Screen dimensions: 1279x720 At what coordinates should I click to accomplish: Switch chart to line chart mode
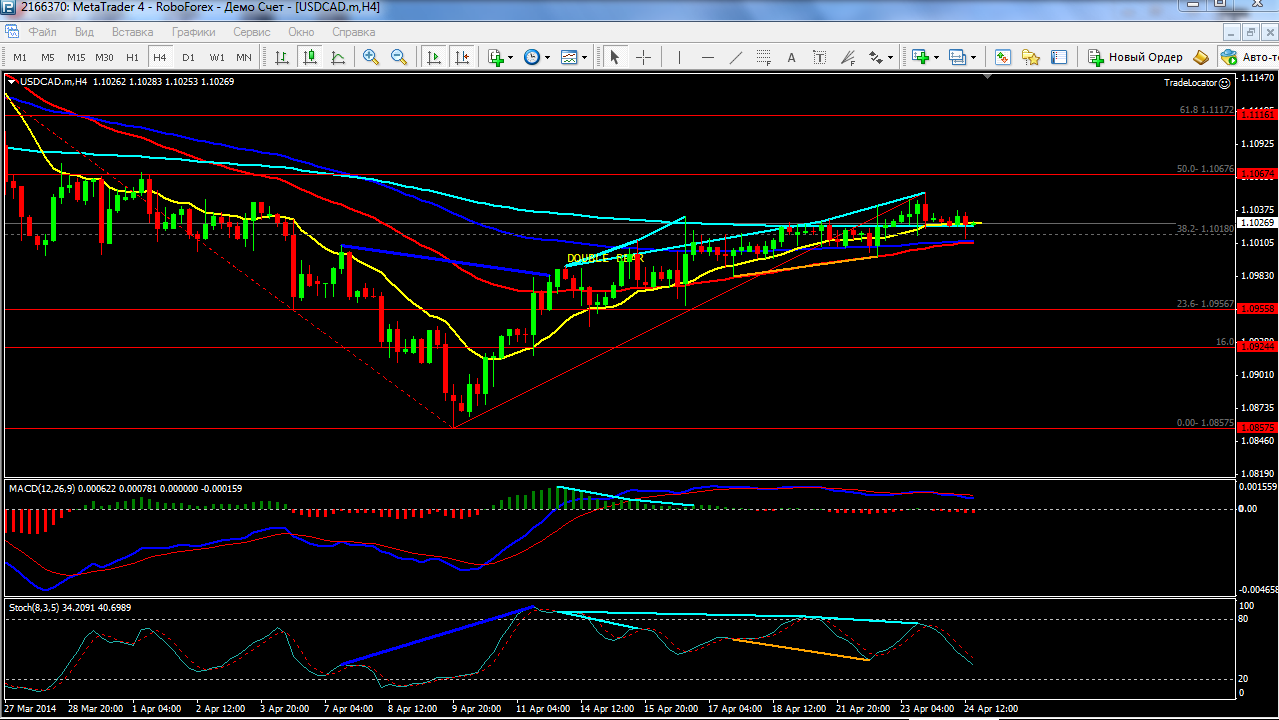339,57
